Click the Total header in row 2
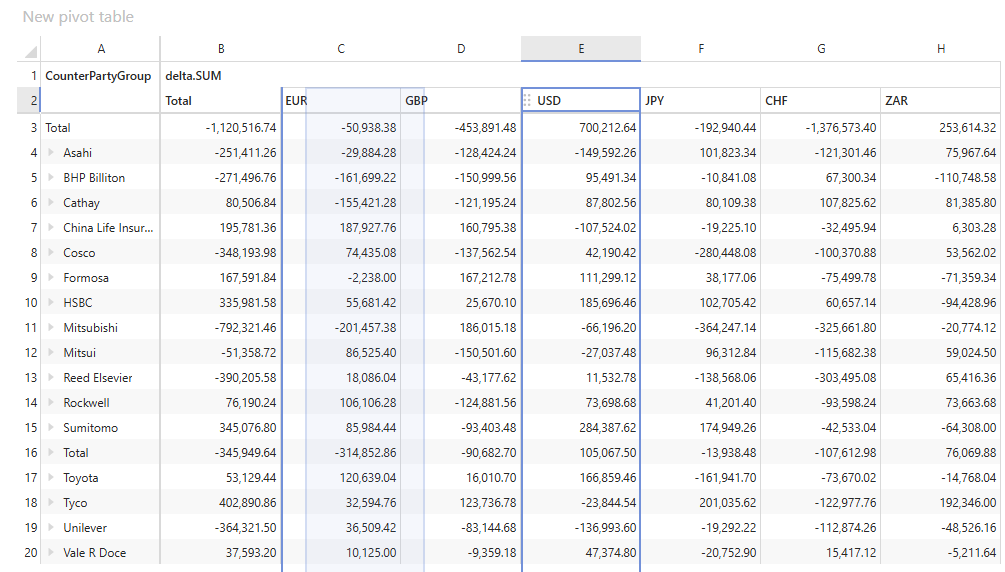 click(x=220, y=101)
